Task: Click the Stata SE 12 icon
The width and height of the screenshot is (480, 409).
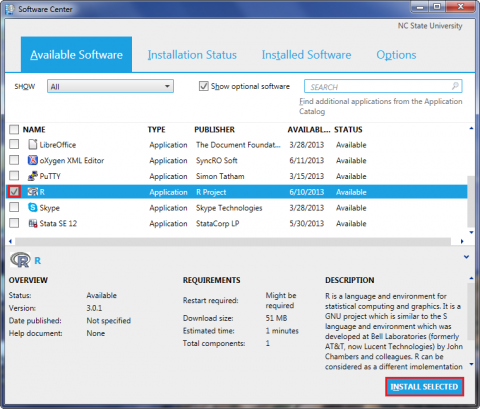Action: (x=33, y=223)
